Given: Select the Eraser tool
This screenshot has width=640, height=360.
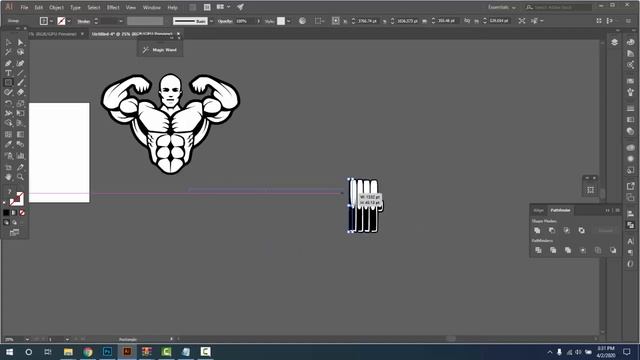Looking at the screenshot, I should [20, 93].
